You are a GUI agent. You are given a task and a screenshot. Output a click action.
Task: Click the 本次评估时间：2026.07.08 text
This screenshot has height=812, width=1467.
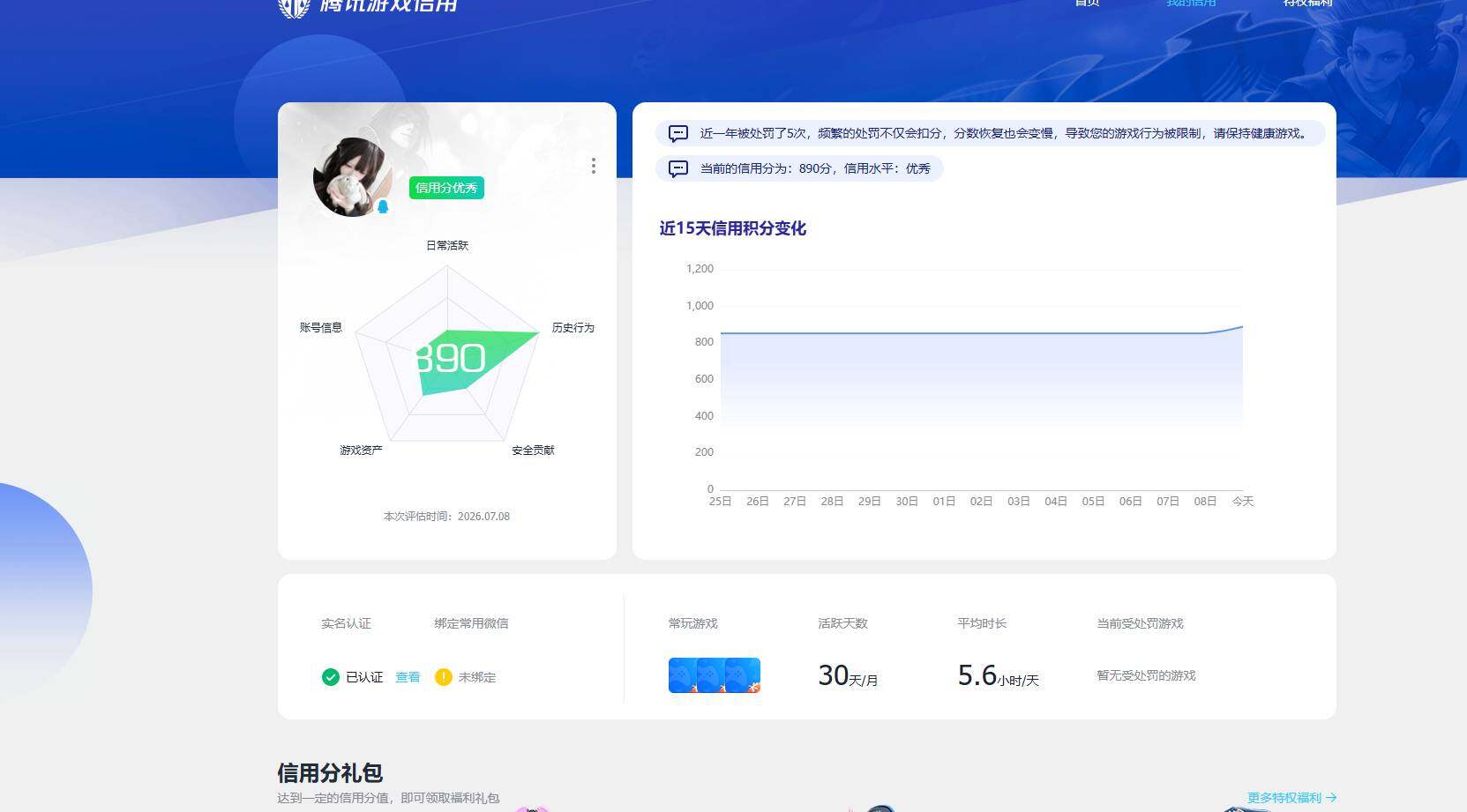pyautogui.click(x=446, y=517)
